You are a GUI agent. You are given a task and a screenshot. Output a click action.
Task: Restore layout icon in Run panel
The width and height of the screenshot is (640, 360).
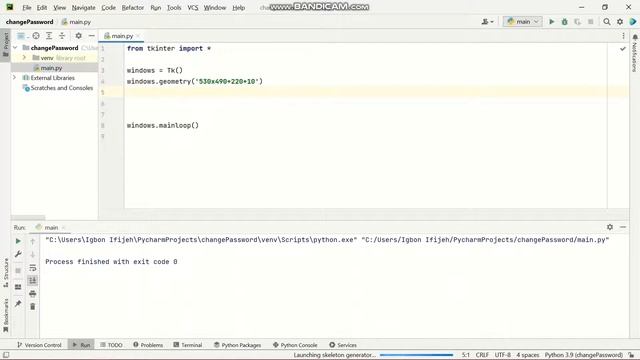click(x=18, y=287)
